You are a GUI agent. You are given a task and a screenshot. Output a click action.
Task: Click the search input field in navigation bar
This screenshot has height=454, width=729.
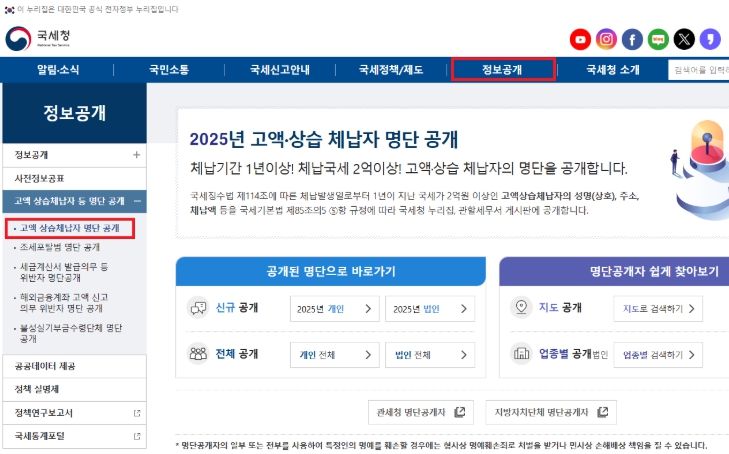point(698,70)
